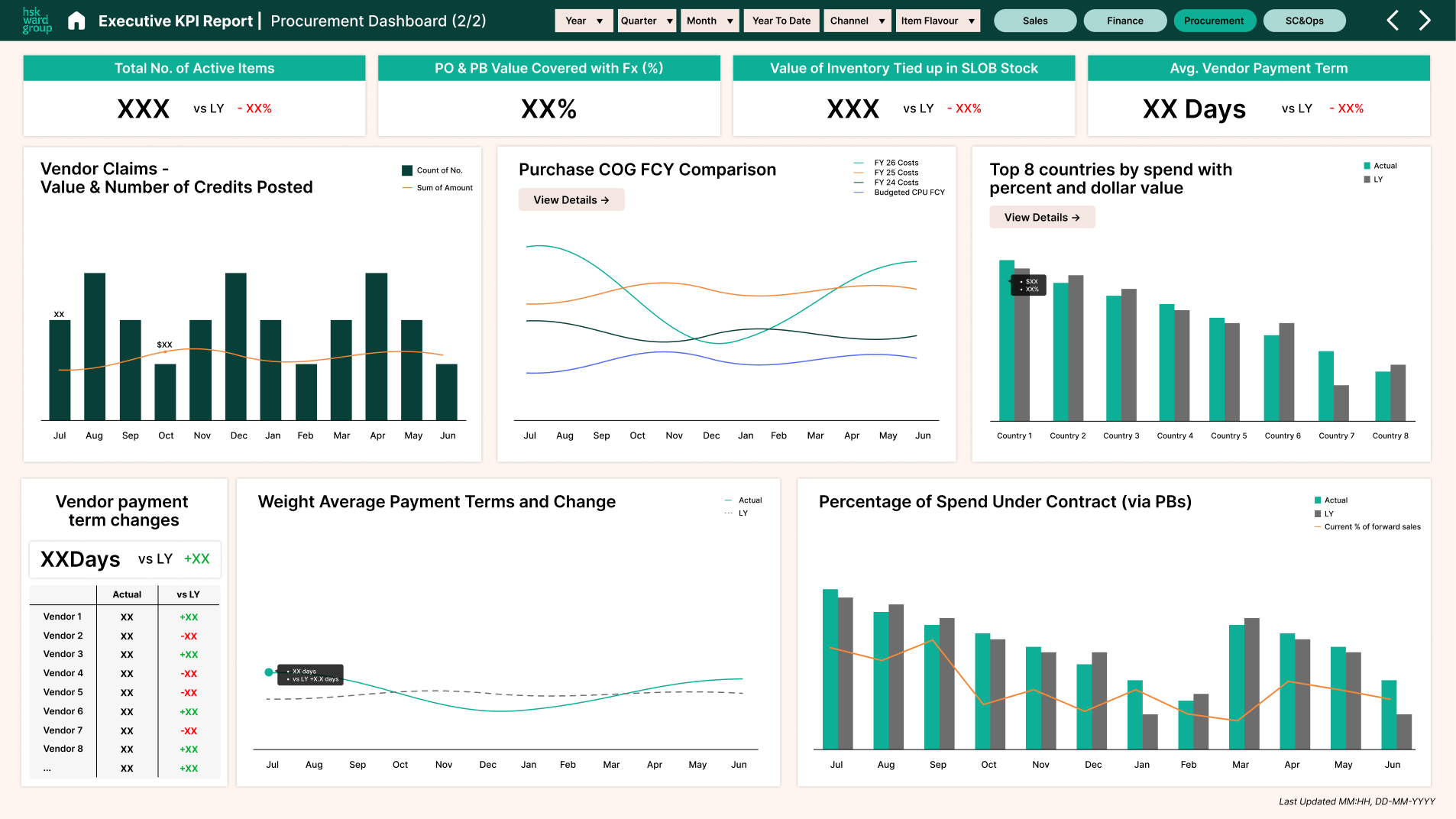Click Executive KPI Report title
Image resolution: width=1456 pixels, height=819 pixels.
pyautogui.click(x=175, y=21)
